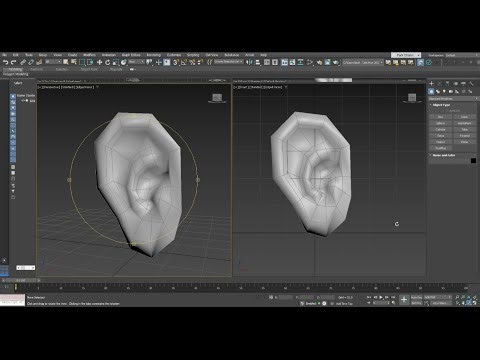The image size is (480, 360).
Task: Activate the Select Object tool
Action: (x=66, y=62)
